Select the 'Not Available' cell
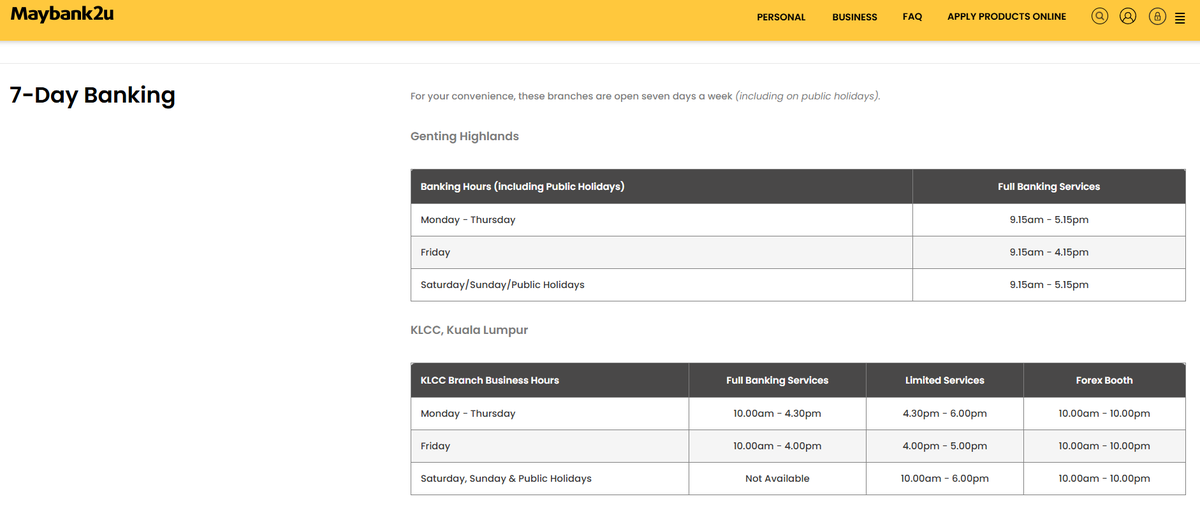 pos(777,479)
